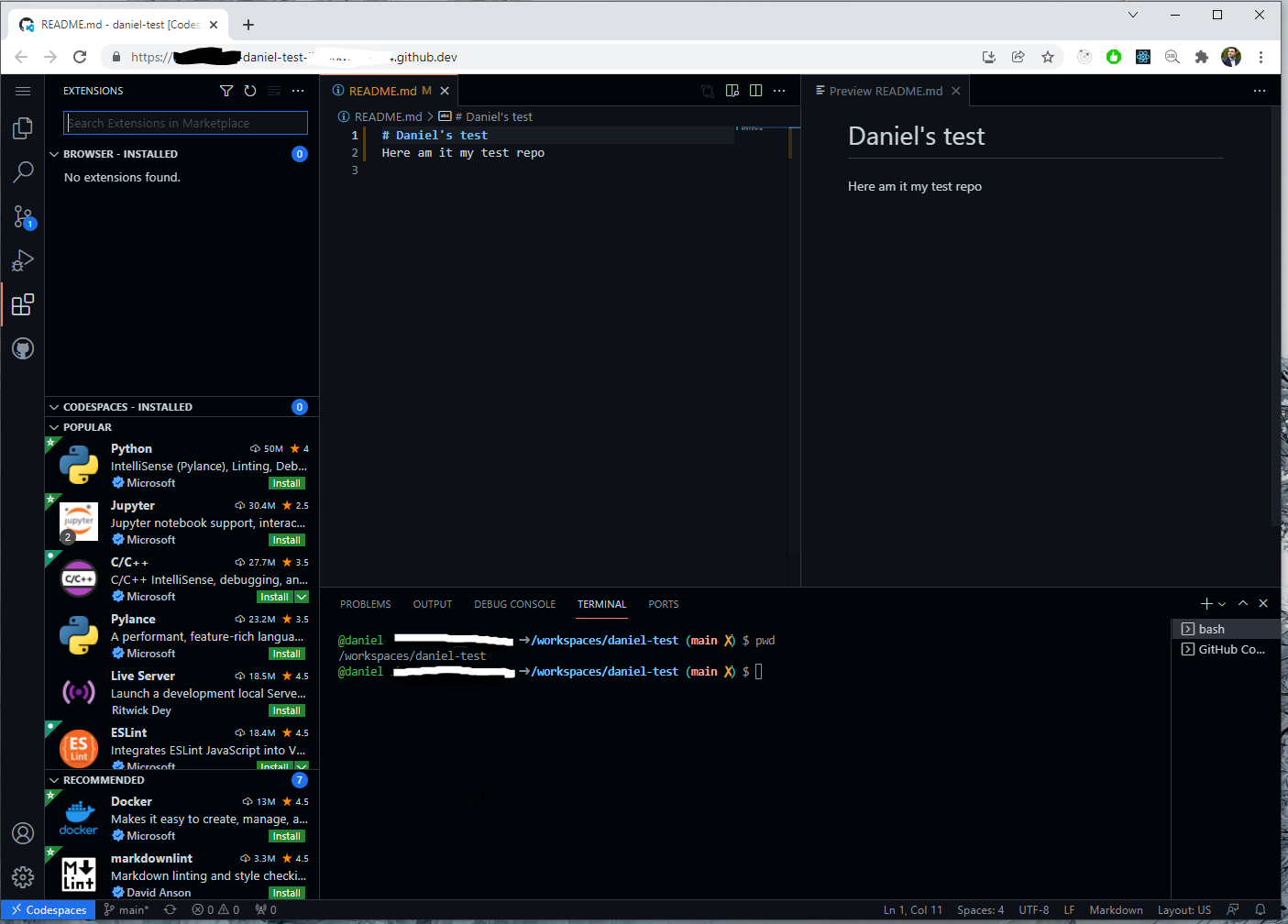Open the Run and Debug view
1288x924 pixels.
point(22,259)
